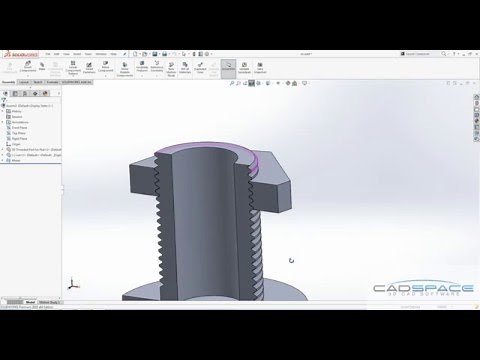Click the Mate tool in the ribbon
Viewport: 480px width, 360px height.
coord(42,66)
